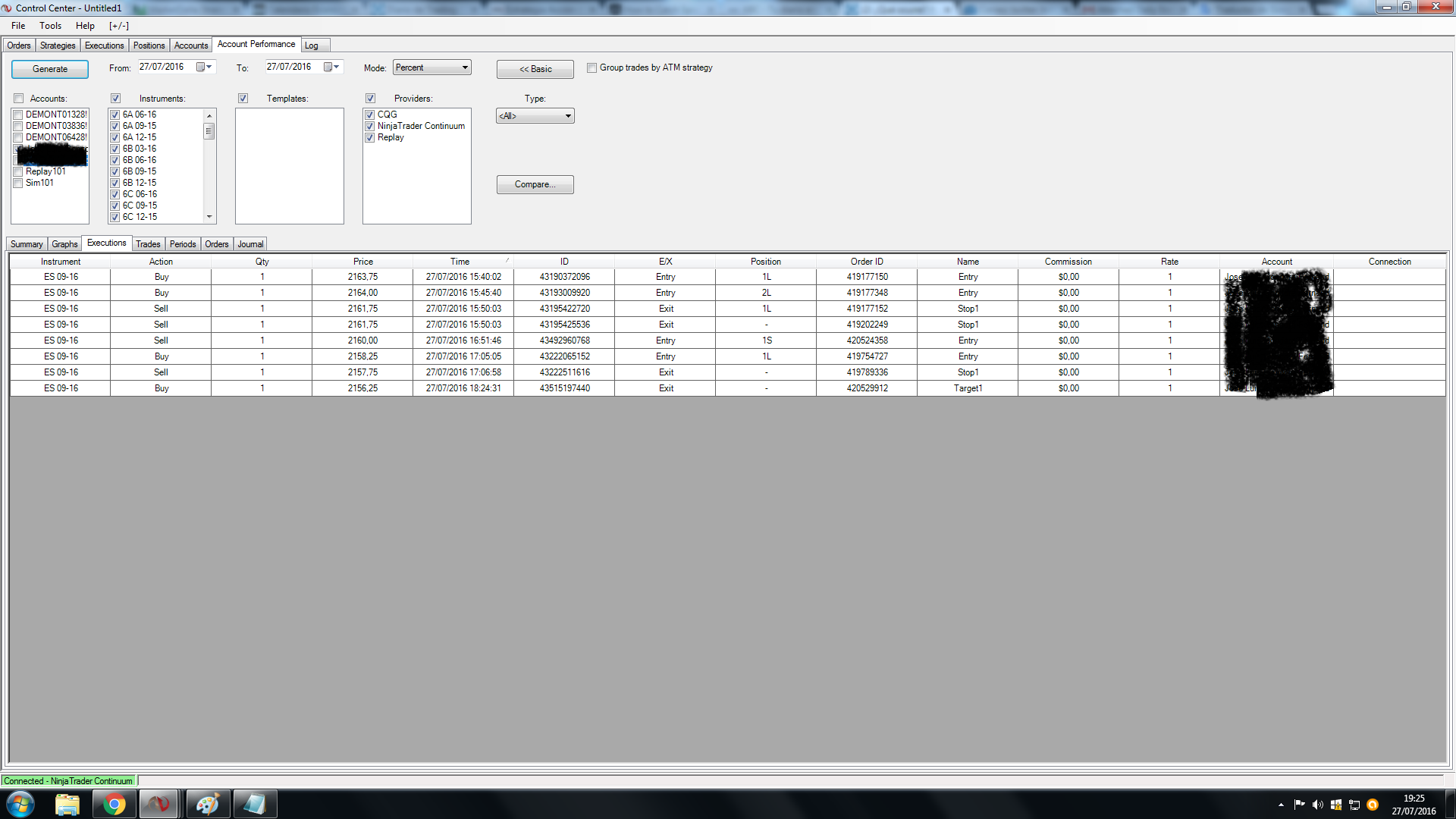Open Windows Explorer folder icon
Viewport: 1456px width, 819px height.
pos(67,804)
